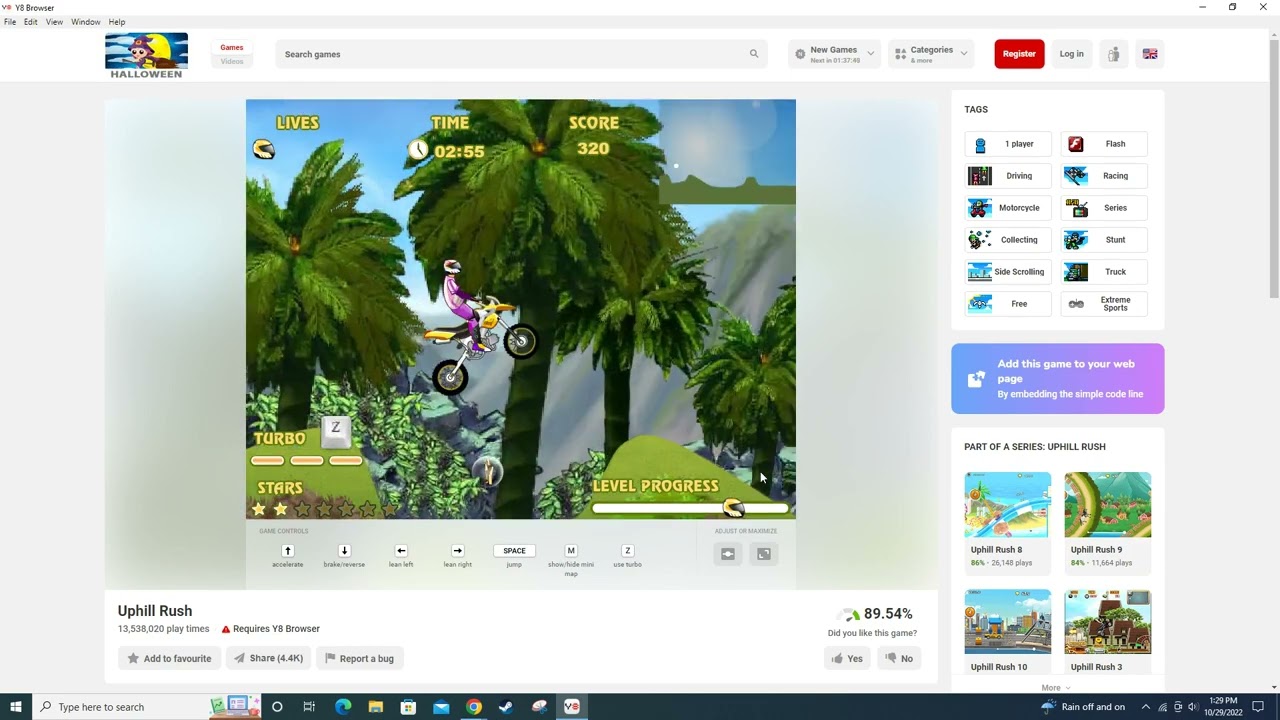Open the Windows notification center

tap(1258, 707)
